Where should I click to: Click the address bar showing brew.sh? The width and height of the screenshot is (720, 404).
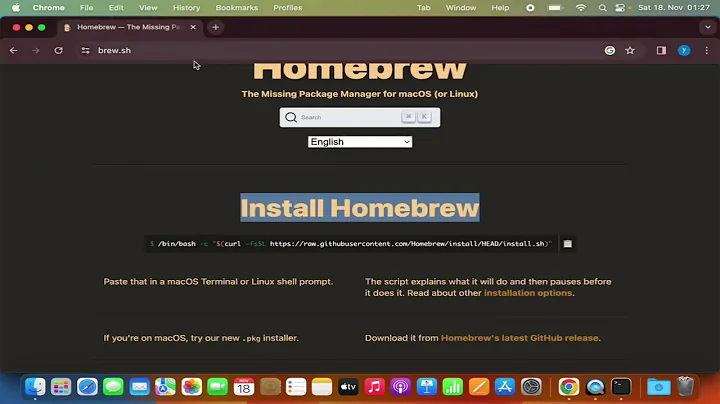340,50
